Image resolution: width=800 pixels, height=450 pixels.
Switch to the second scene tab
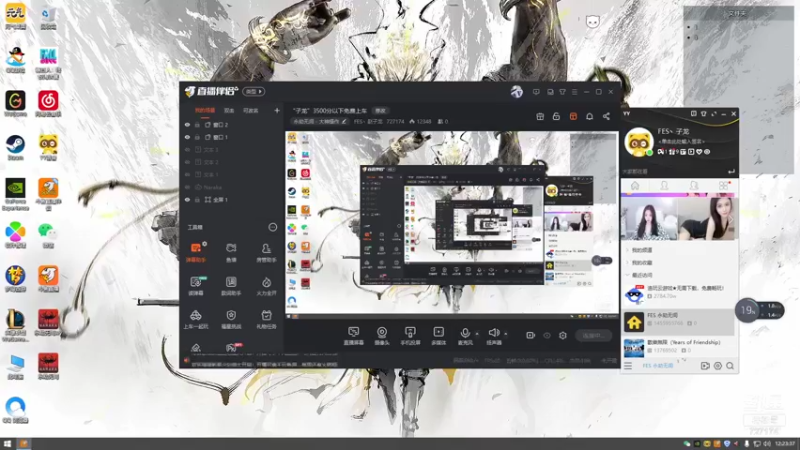pos(229,110)
